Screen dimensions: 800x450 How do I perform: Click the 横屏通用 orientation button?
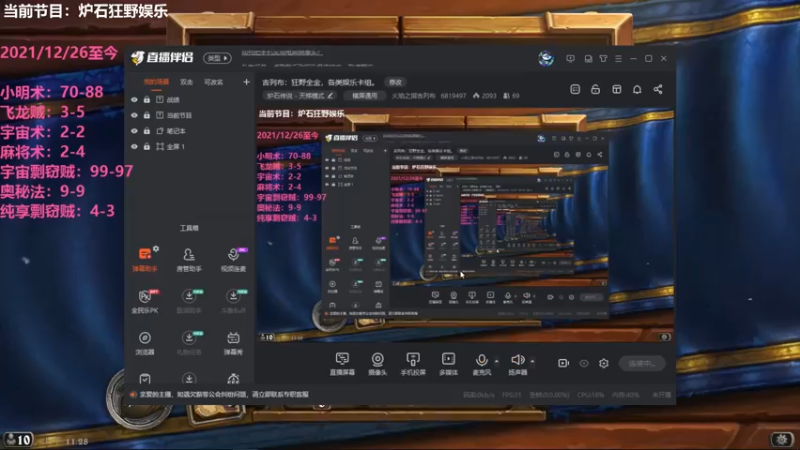click(x=364, y=95)
